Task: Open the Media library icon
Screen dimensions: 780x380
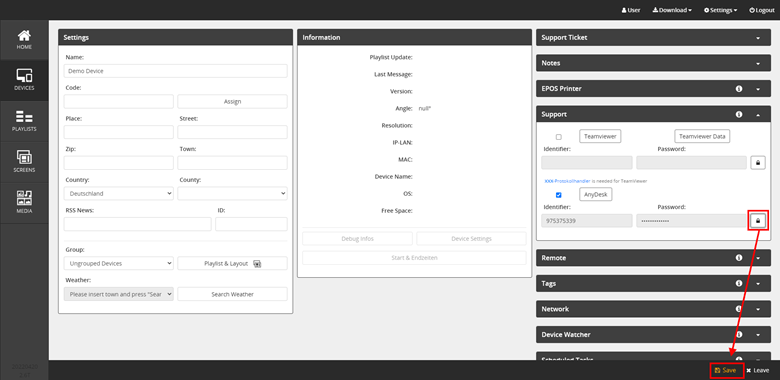Action: [24, 203]
